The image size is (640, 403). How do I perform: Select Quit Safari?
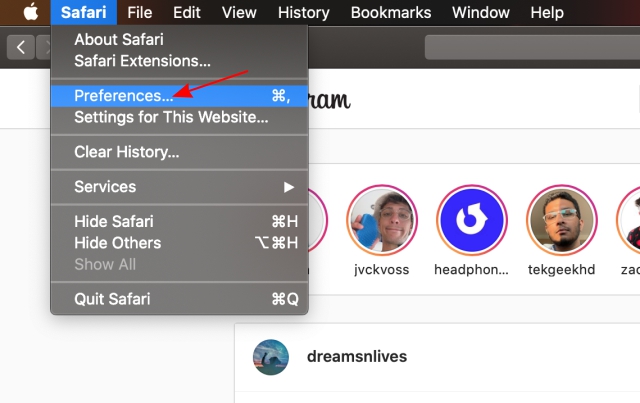(179, 299)
